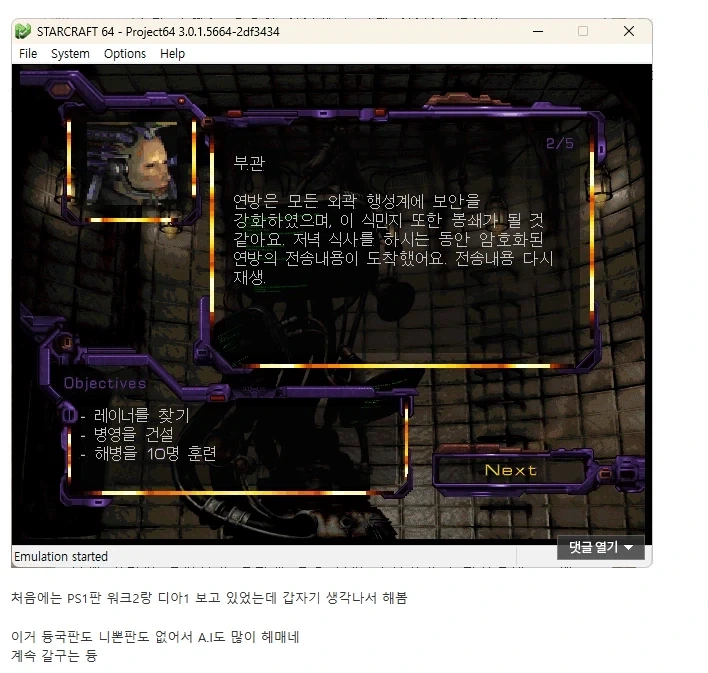Click the adjutant portrait thumbnail
The width and height of the screenshot is (708, 673).
(x=131, y=166)
